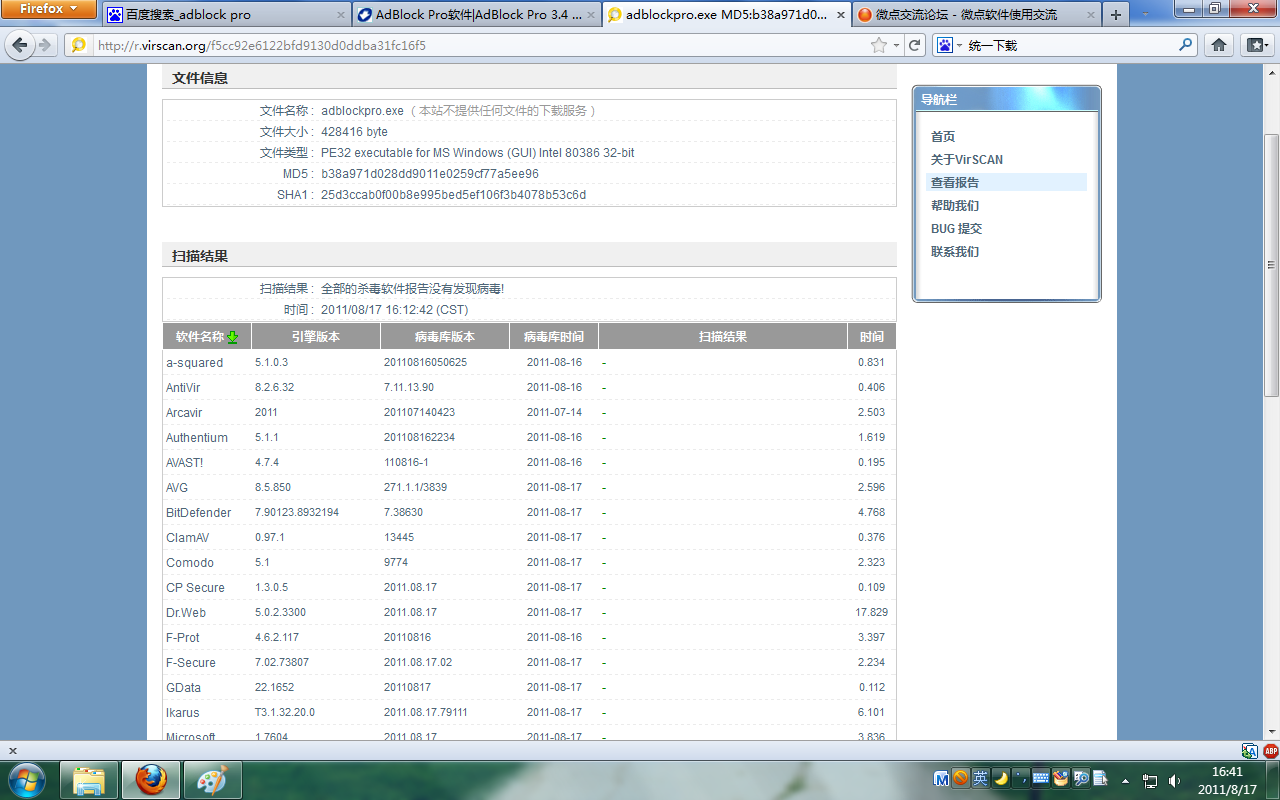Click in the address bar URL field
The height and width of the screenshot is (800, 1280).
pyautogui.click(x=480, y=46)
